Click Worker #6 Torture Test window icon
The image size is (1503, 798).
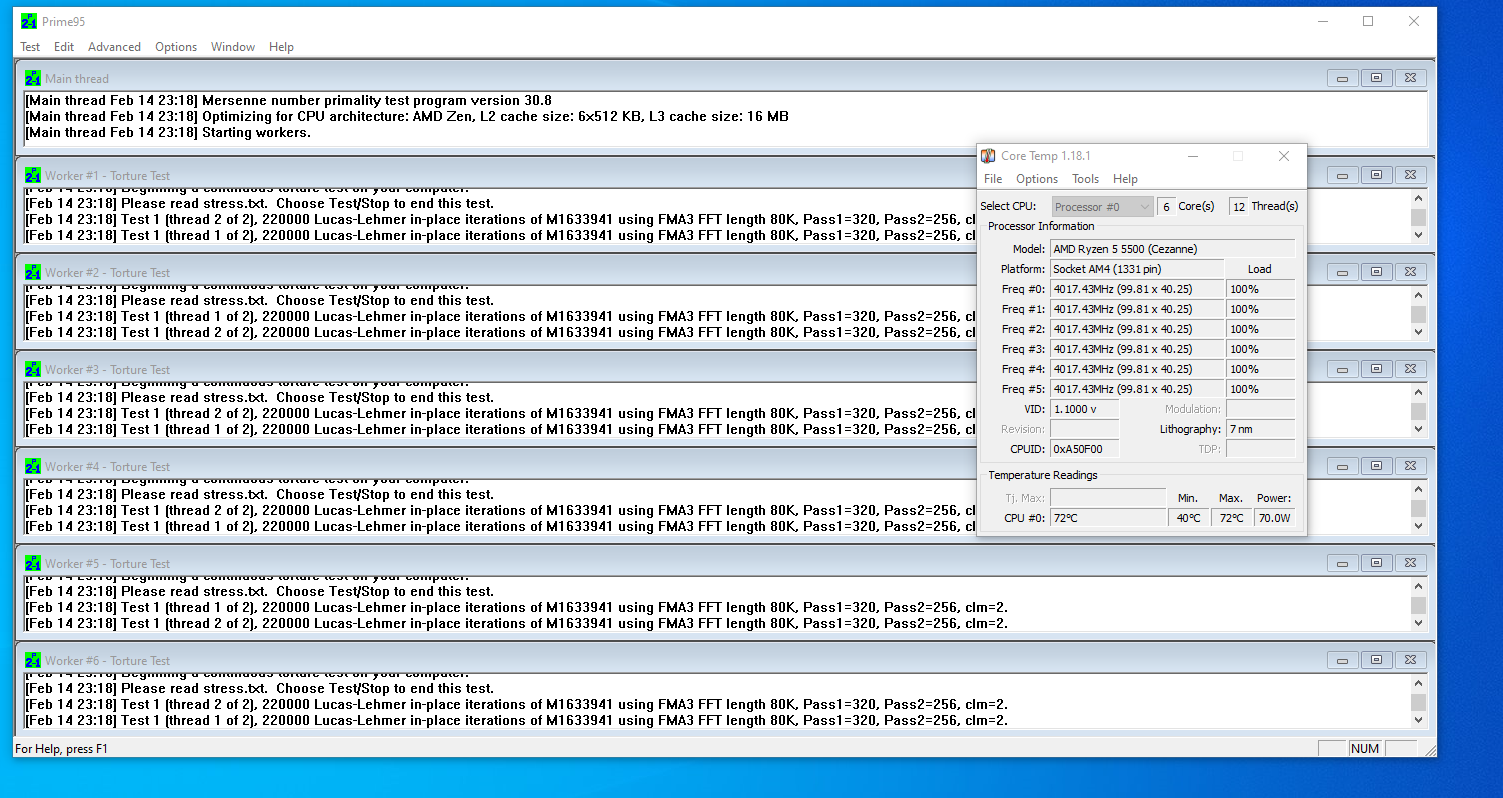pos(33,660)
